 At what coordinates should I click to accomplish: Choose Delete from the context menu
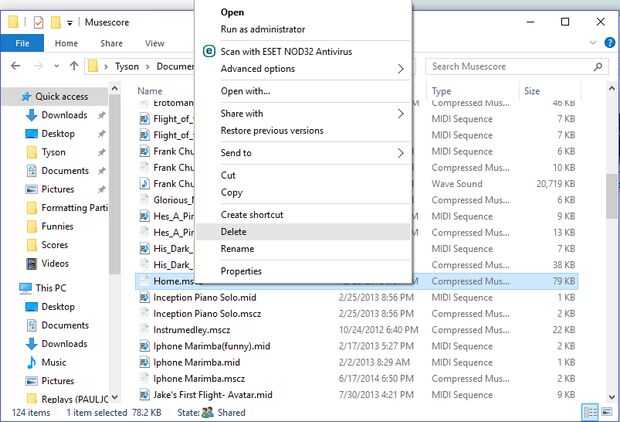(233, 232)
